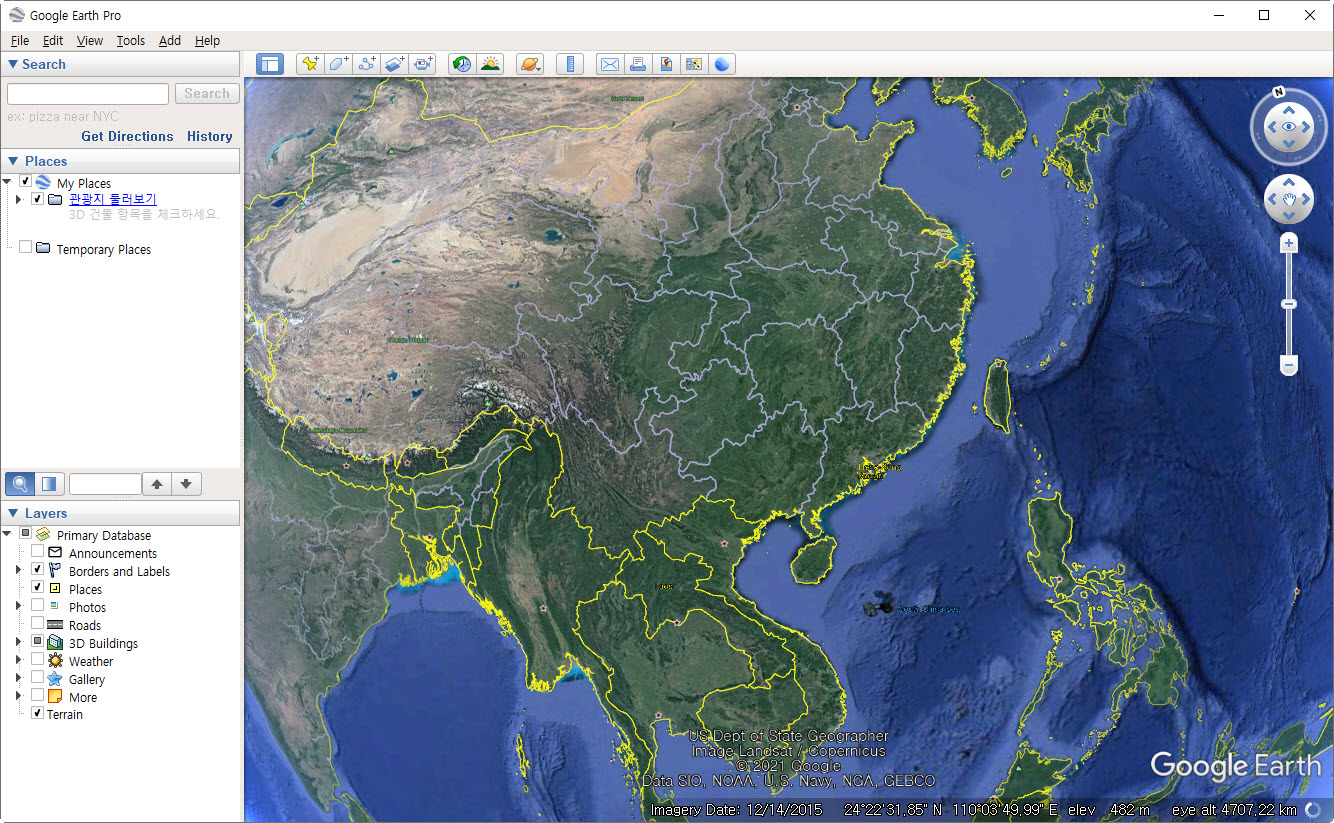View in Google Maps icon
This screenshot has height=823, width=1334.
coord(693,64)
